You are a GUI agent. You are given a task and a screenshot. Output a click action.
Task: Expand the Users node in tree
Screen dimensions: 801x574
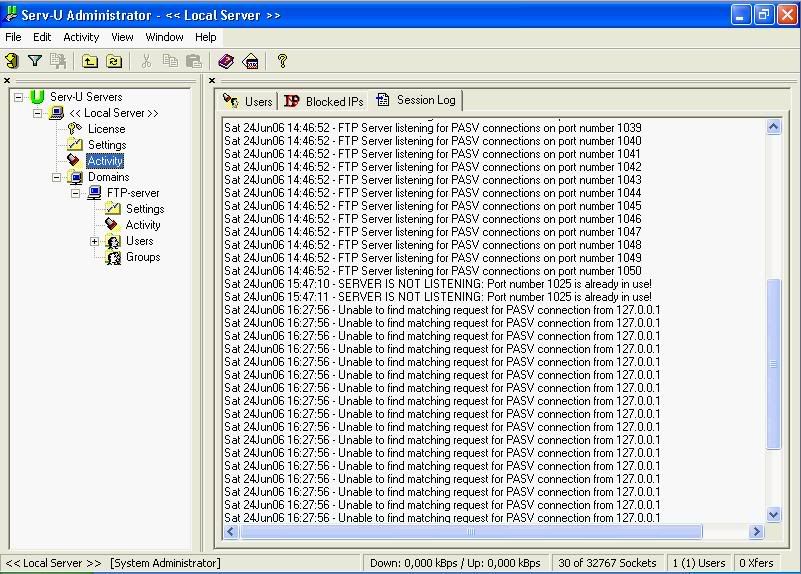[x=95, y=241]
